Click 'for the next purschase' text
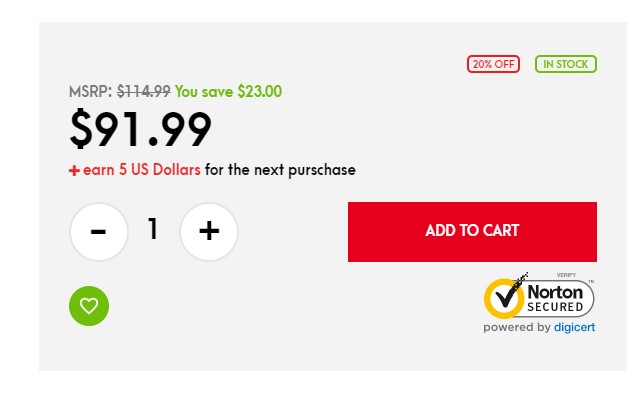 pyautogui.click(x=280, y=170)
